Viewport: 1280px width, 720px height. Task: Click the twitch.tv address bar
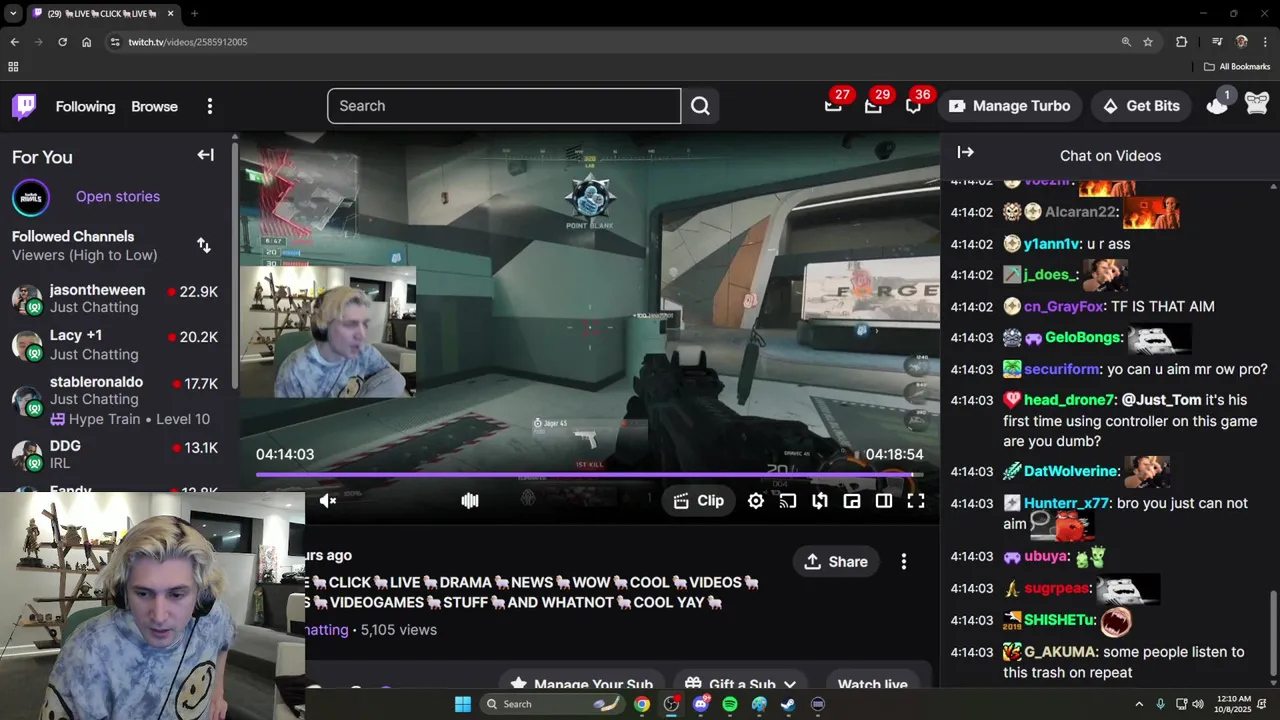click(610, 42)
